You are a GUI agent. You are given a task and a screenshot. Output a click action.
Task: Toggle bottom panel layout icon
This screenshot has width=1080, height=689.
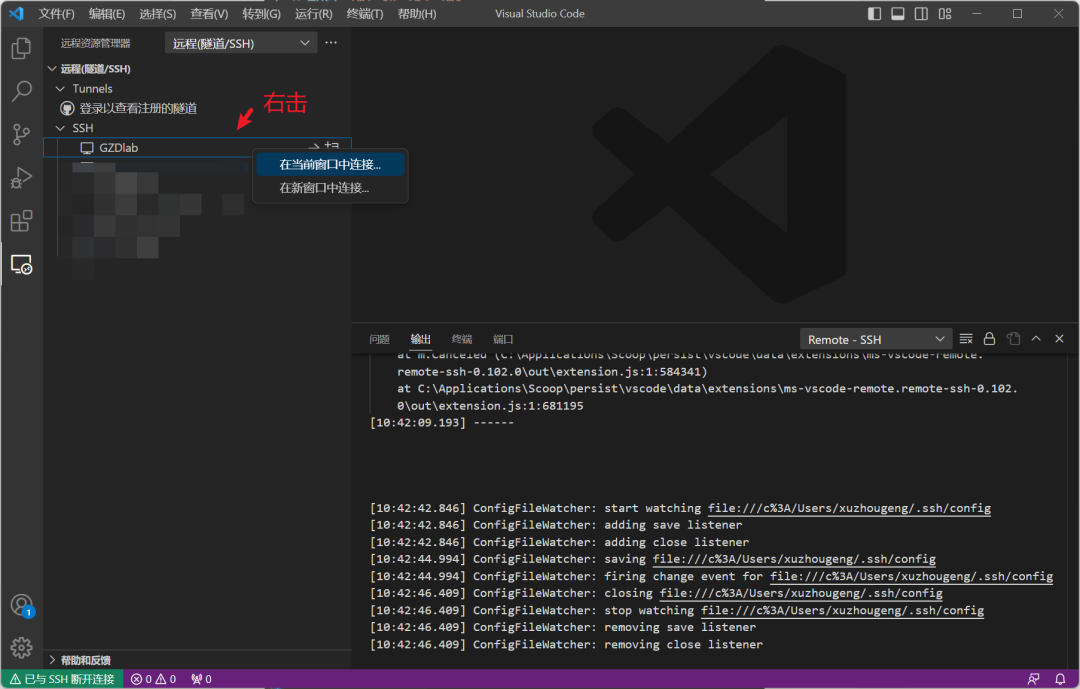click(897, 13)
